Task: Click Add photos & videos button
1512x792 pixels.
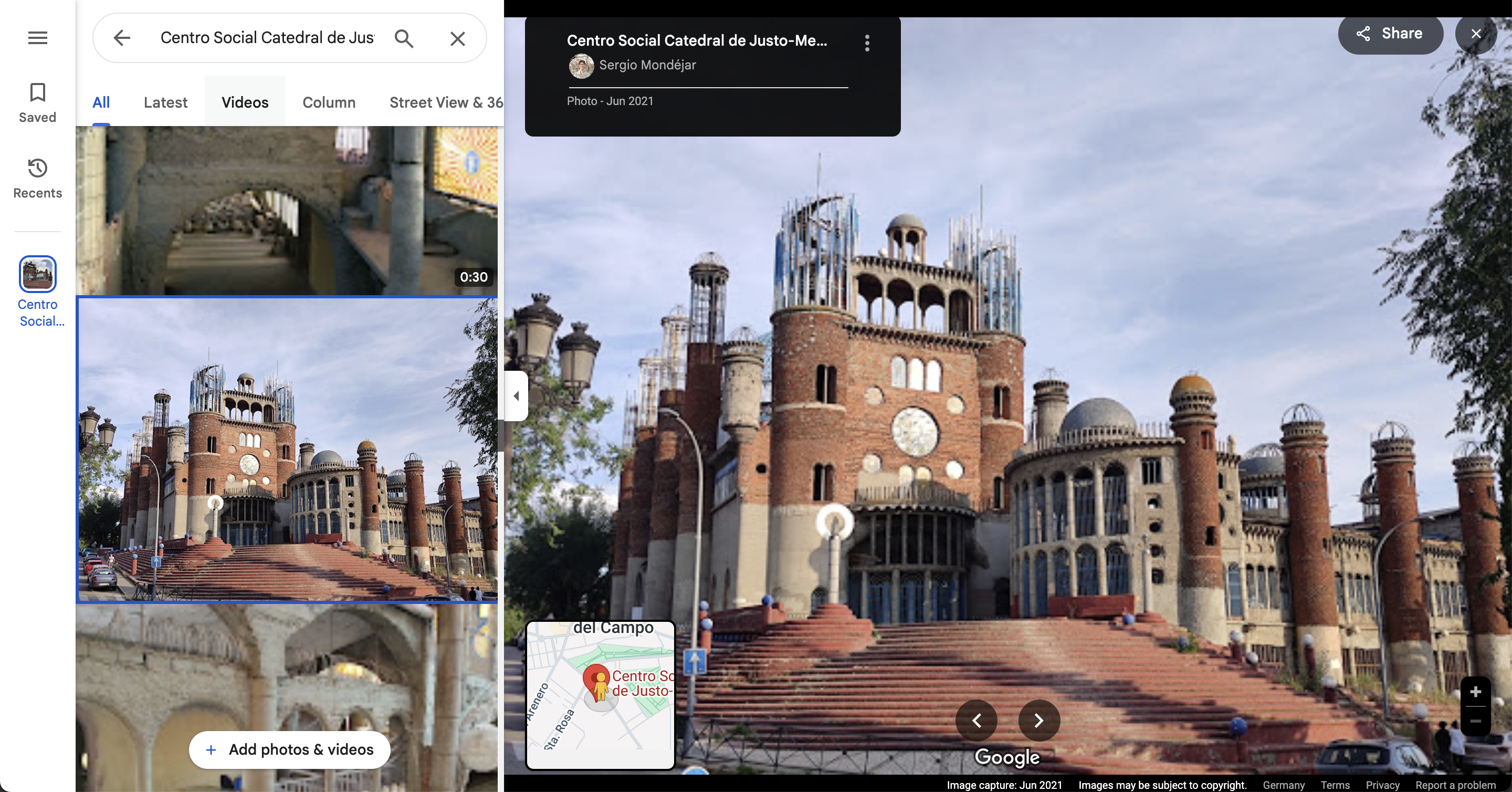Action: [289, 749]
